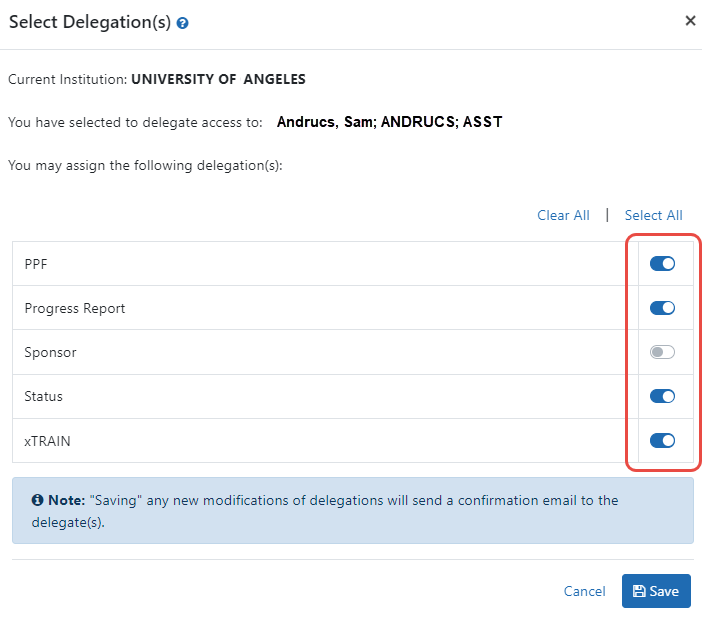Viewport: 702px width, 631px height.
Task: Click the Status row label
Action: click(x=44, y=396)
